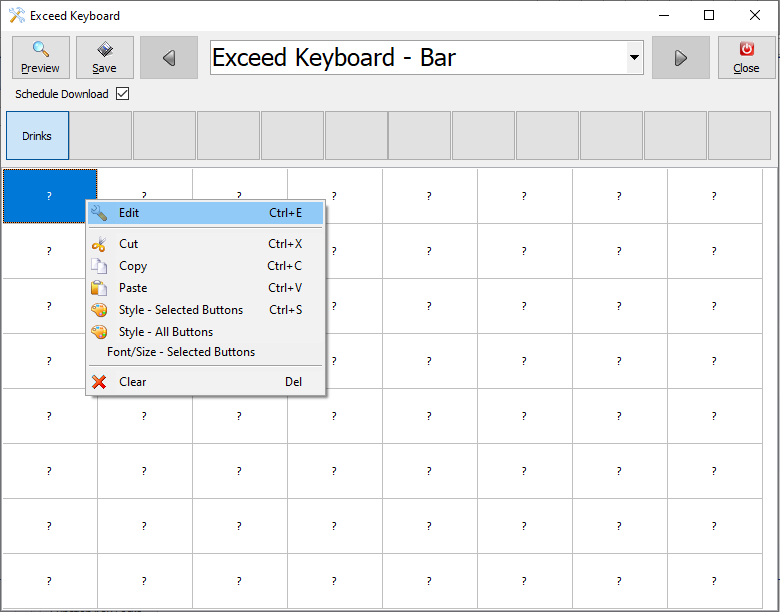The width and height of the screenshot is (780, 612).
Task: Uncheck the Schedule Download checkbox
Action: point(123,94)
